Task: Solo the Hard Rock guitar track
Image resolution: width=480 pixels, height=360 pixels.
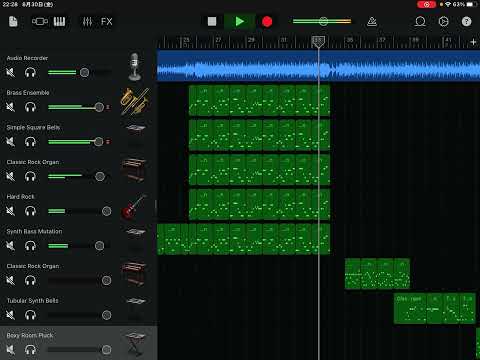Action: 30,211
